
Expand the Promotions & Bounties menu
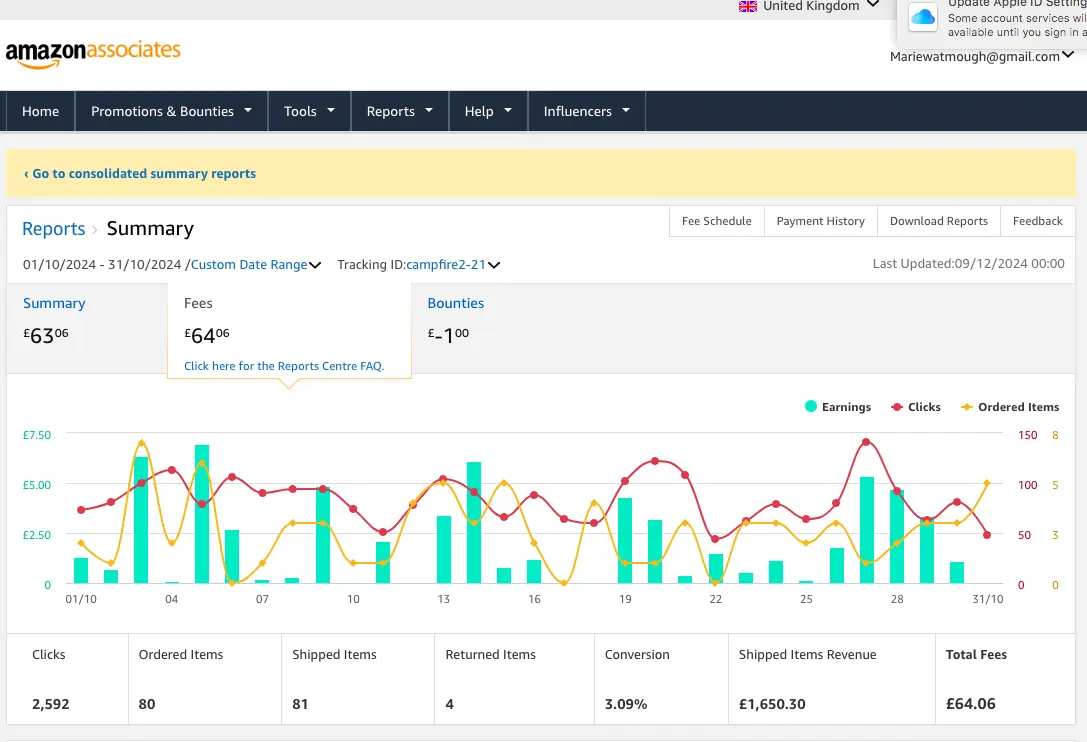(x=171, y=111)
